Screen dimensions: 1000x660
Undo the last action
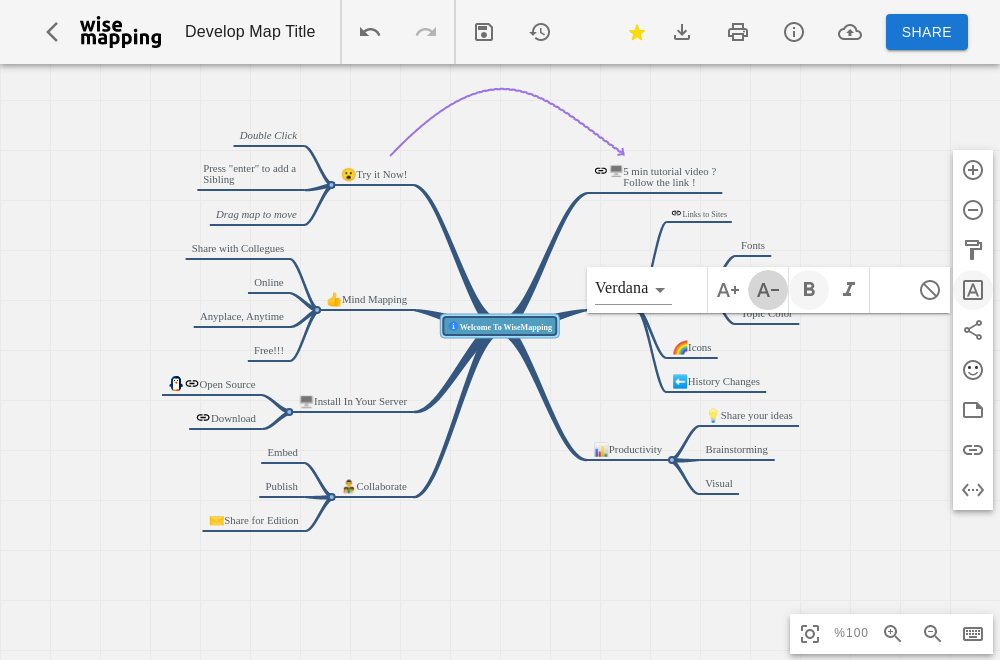click(370, 32)
